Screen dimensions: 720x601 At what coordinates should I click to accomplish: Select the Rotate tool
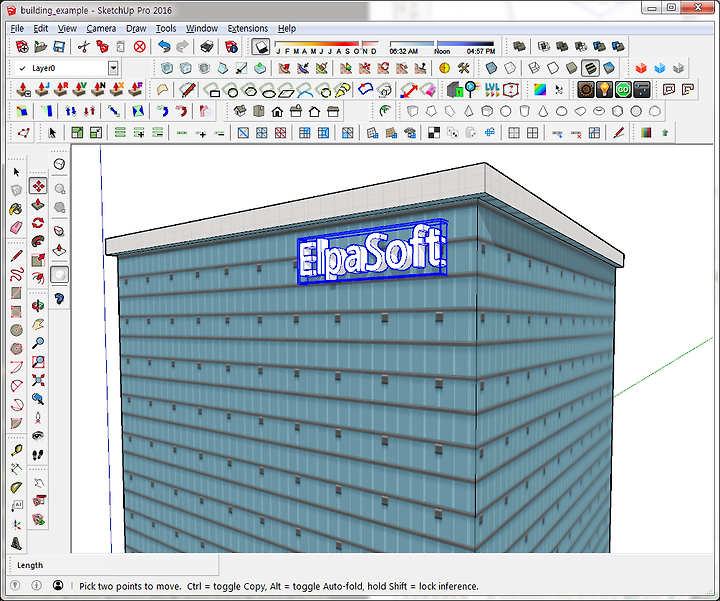pyautogui.click(x=38, y=223)
